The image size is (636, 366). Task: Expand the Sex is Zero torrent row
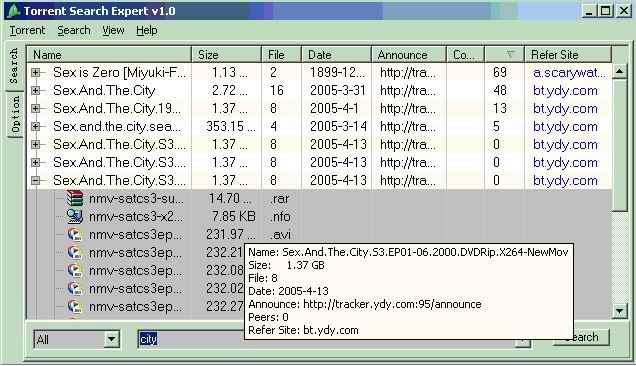point(36,73)
